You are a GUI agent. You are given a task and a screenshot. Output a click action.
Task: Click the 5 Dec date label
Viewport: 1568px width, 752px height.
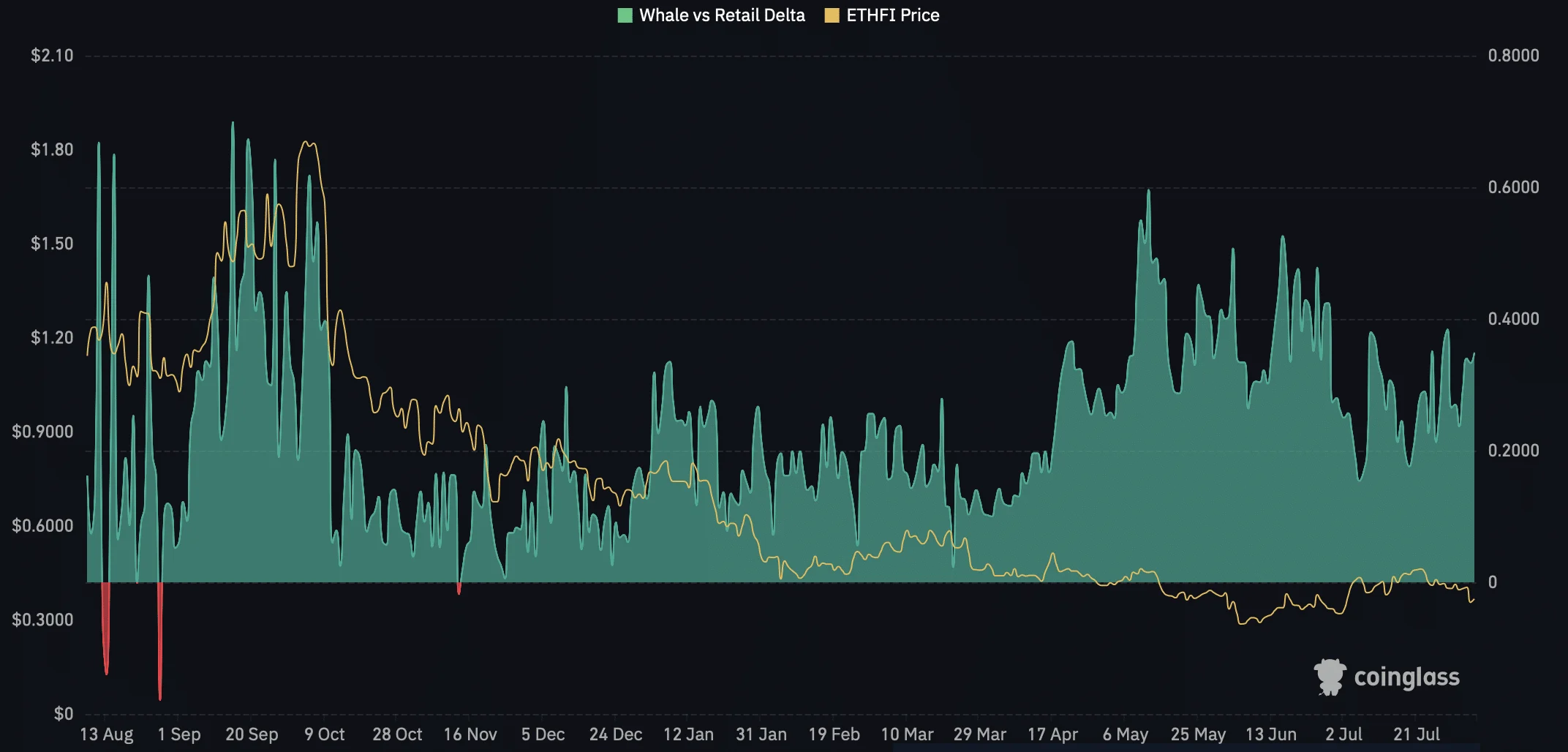[x=543, y=734]
